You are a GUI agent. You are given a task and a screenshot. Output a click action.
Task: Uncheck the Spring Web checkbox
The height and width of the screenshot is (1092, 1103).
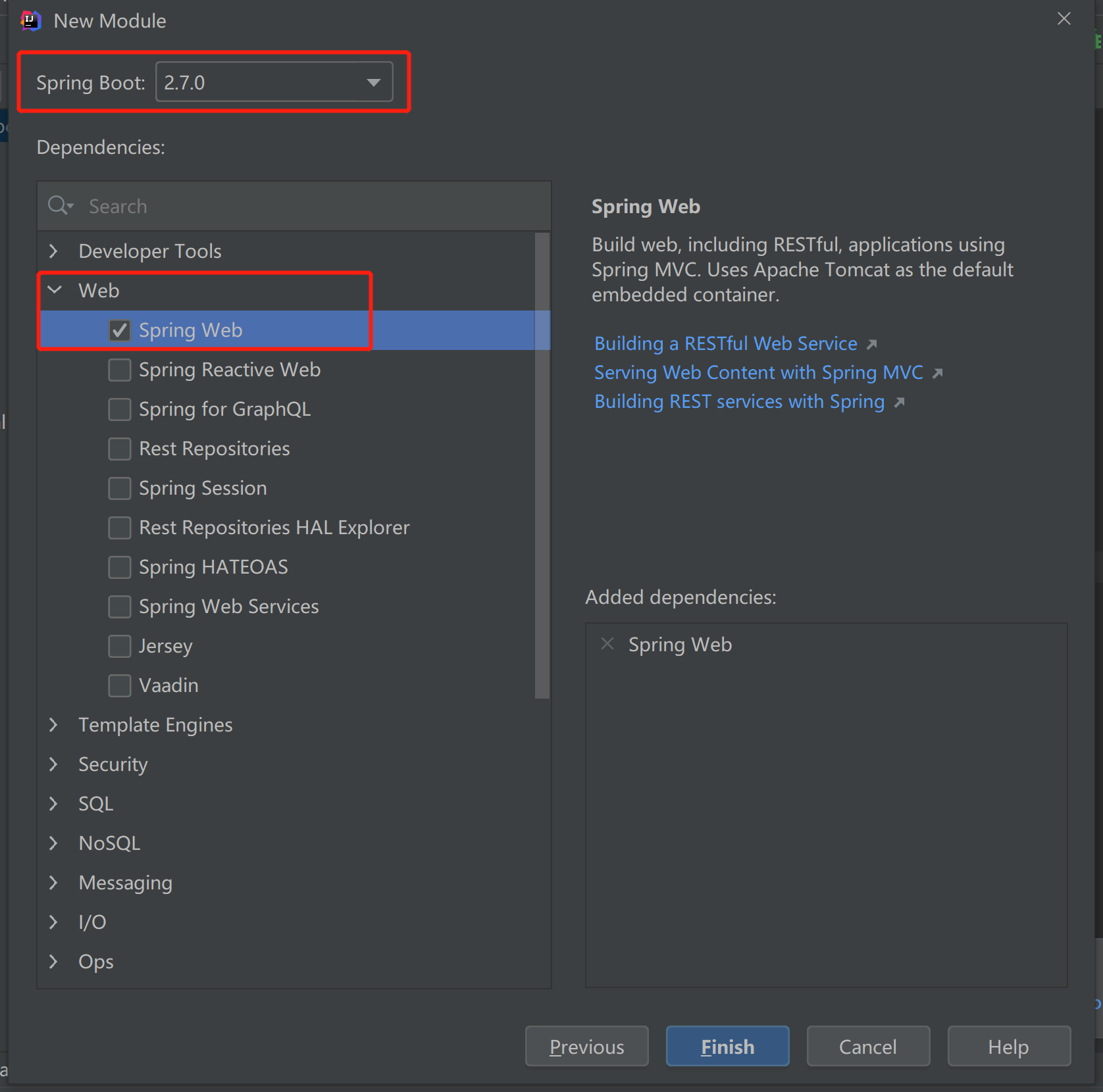119,330
